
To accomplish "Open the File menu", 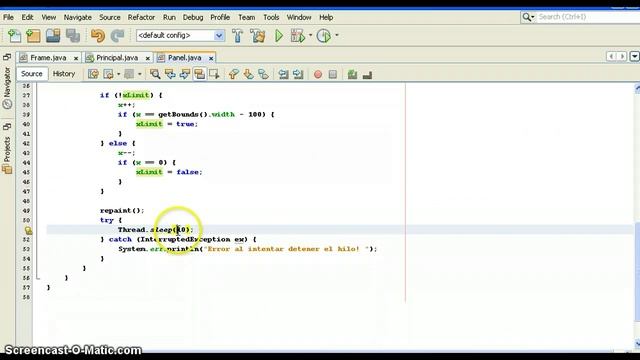I will point(8,17).
